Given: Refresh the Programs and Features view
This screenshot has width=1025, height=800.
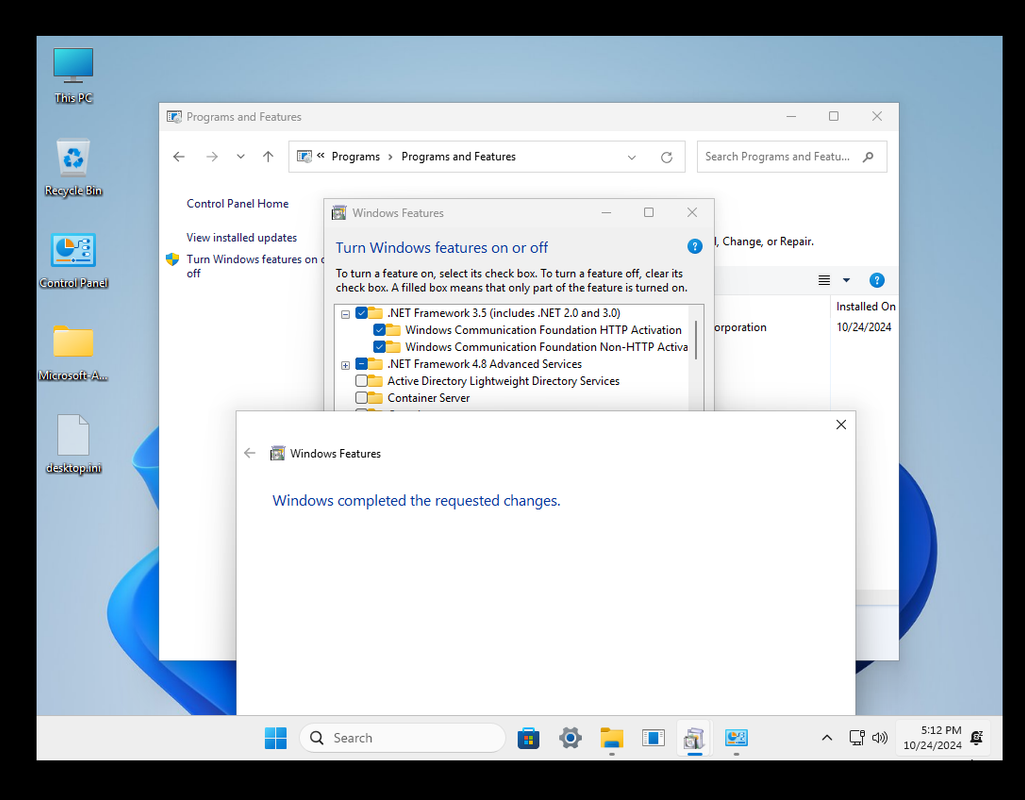Looking at the screenshot, I should 666,158.
